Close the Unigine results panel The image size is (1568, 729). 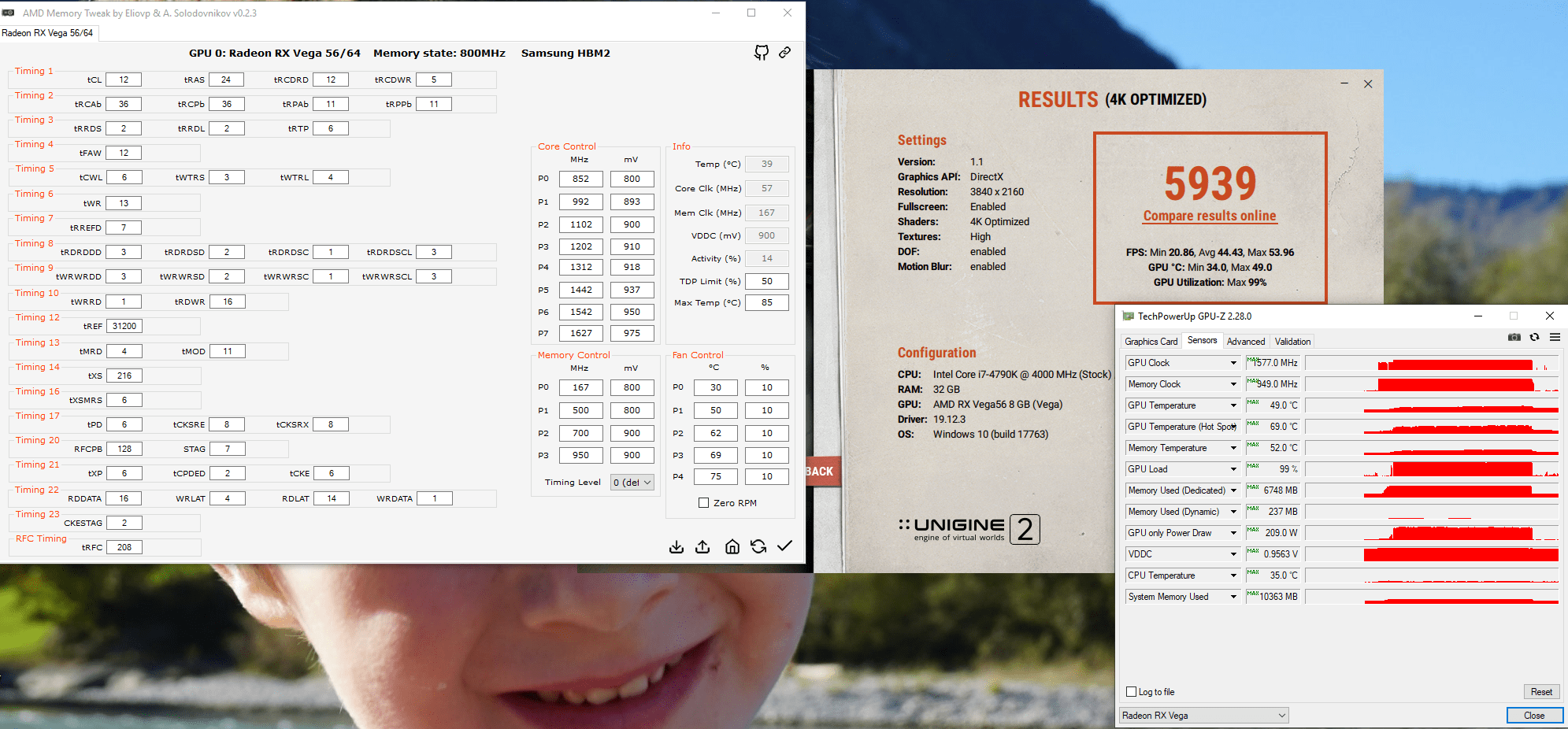click(1368, 83)
